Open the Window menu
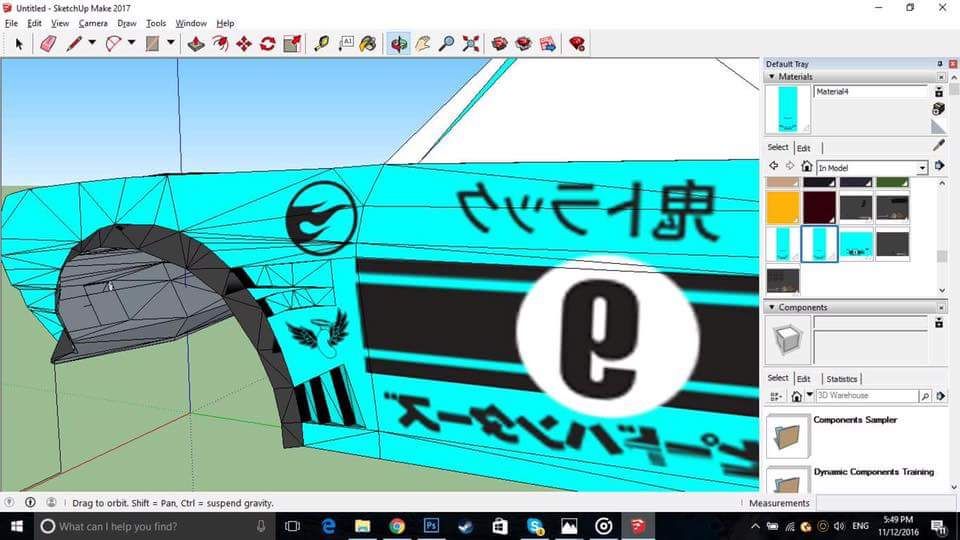960x540 pixels. (191, 23)
